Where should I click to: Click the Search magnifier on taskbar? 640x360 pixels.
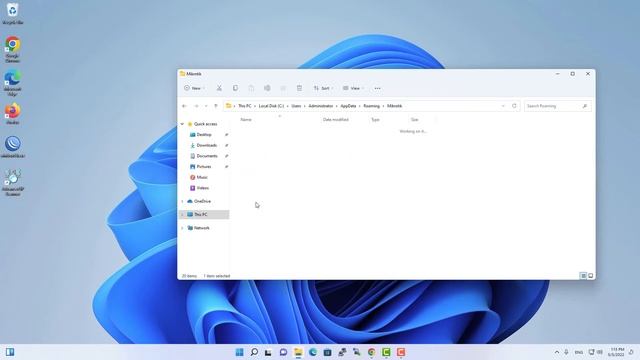point(254,352)
